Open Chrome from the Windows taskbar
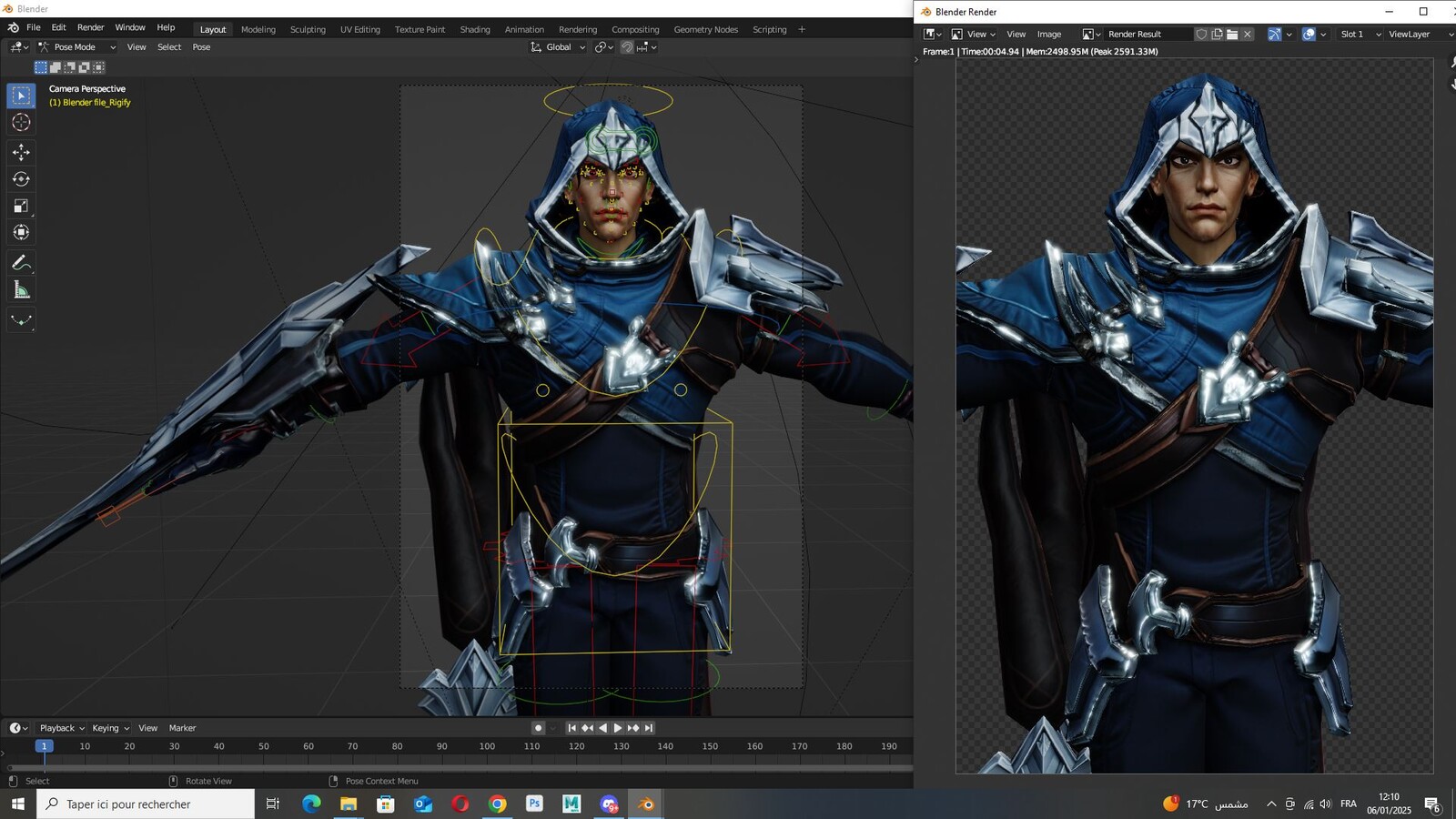The height and width of the screenshot is (819, 1456). pos(497,804)
